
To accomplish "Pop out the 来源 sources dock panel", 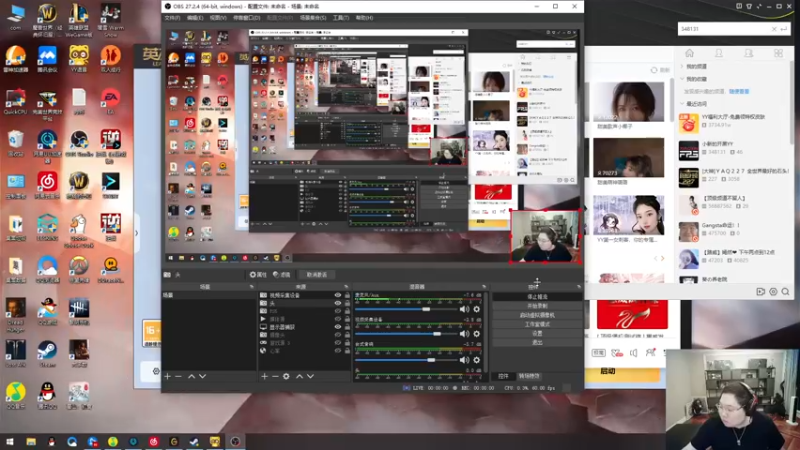I will click(346, 287).
